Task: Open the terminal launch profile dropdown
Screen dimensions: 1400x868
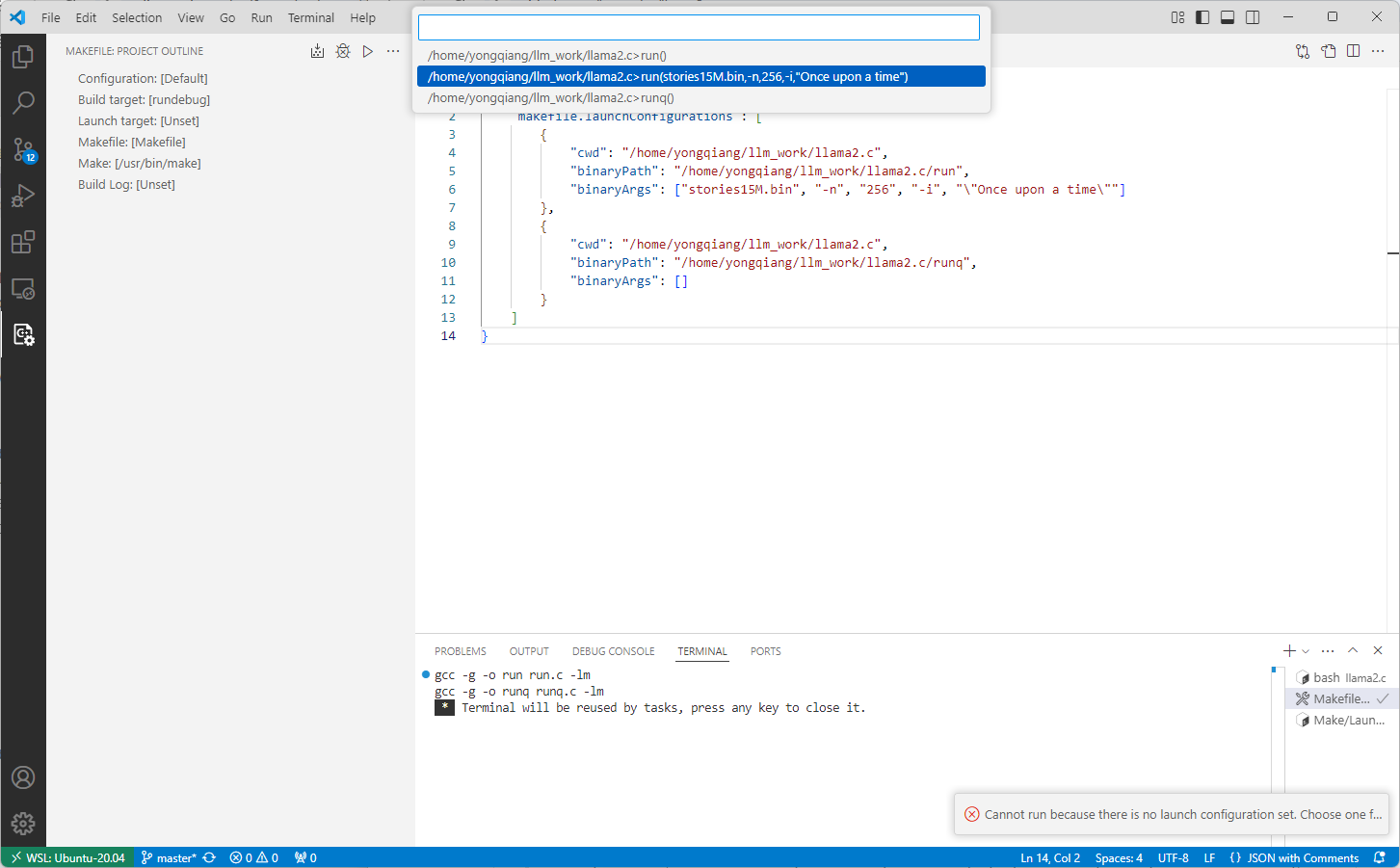Action: coord(1306,651)
